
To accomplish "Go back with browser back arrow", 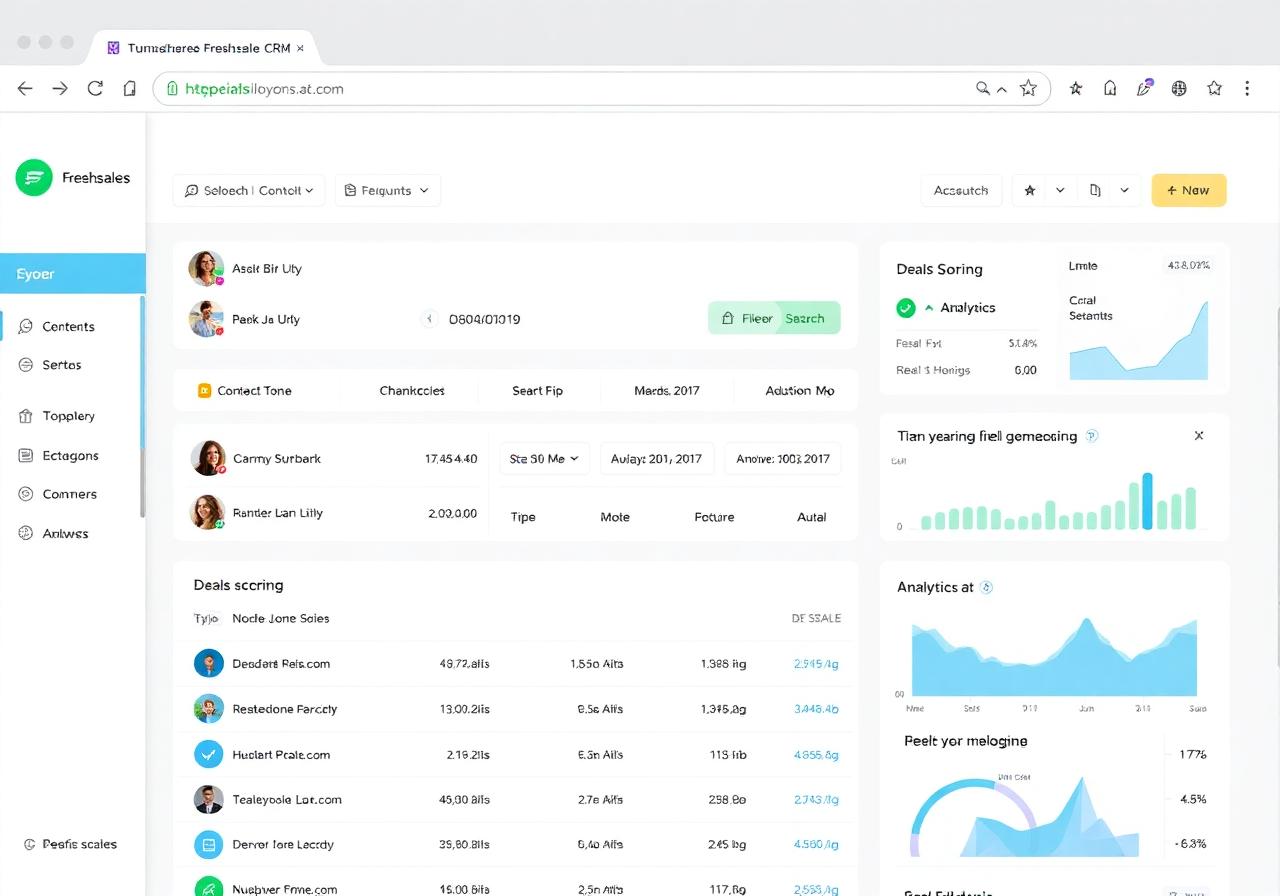I will coord(25,88).
